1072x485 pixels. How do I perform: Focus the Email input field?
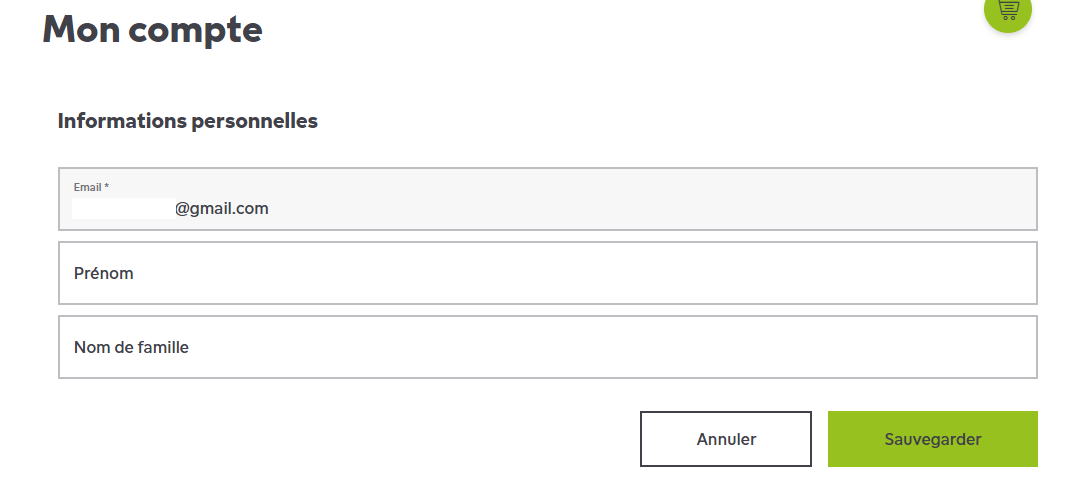click(547, 199)
